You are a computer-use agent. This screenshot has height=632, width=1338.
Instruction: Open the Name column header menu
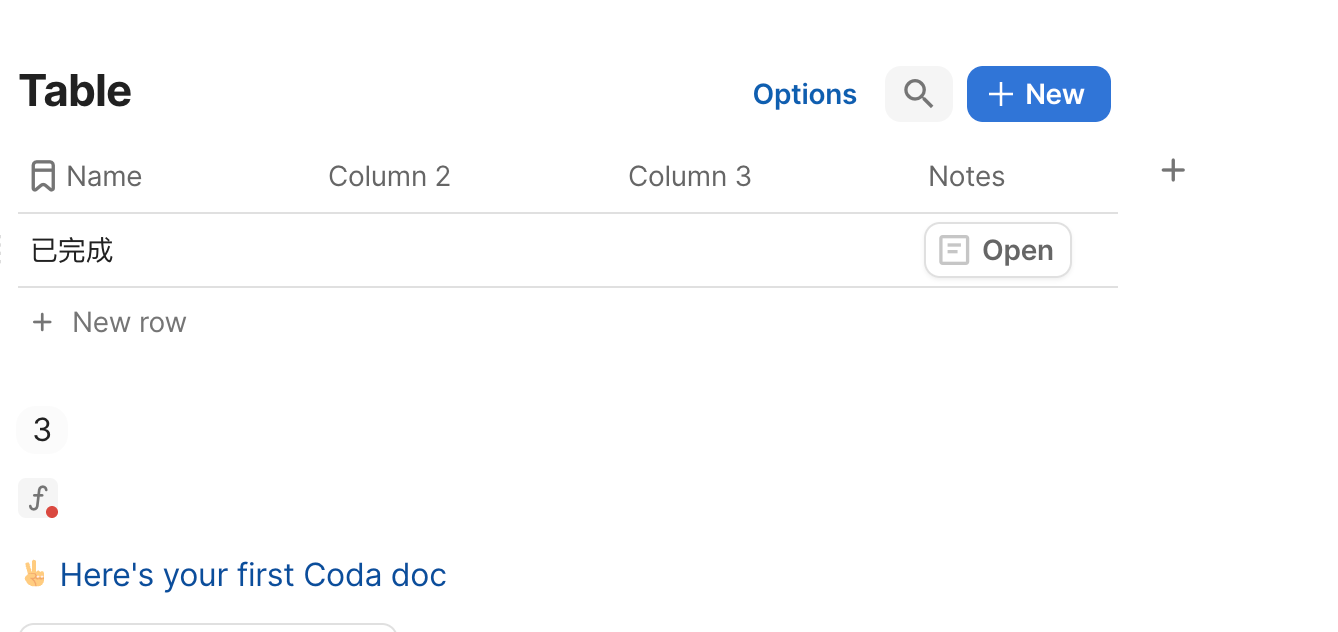coord(104,176)
